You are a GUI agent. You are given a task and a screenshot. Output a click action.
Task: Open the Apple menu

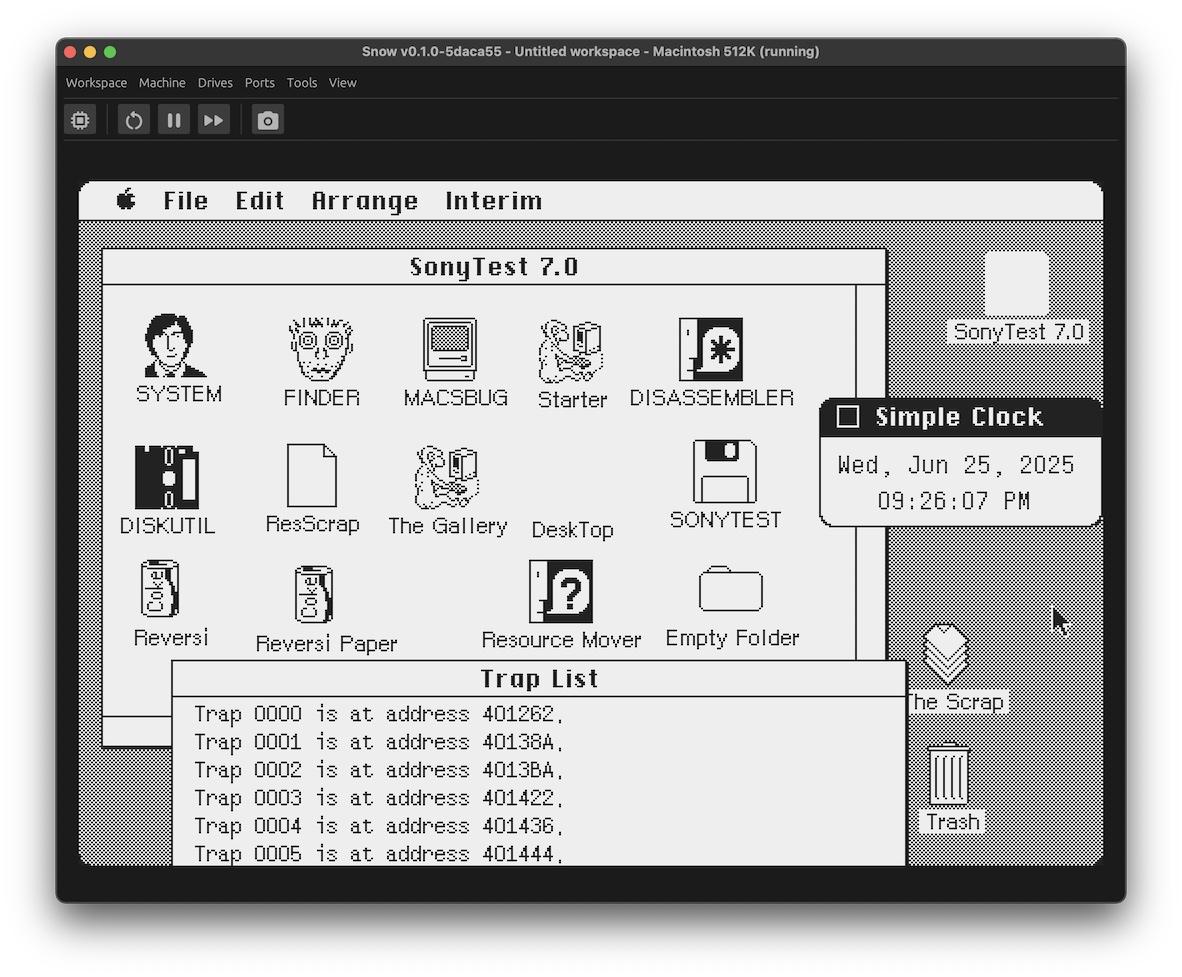[x=126, y=200]
